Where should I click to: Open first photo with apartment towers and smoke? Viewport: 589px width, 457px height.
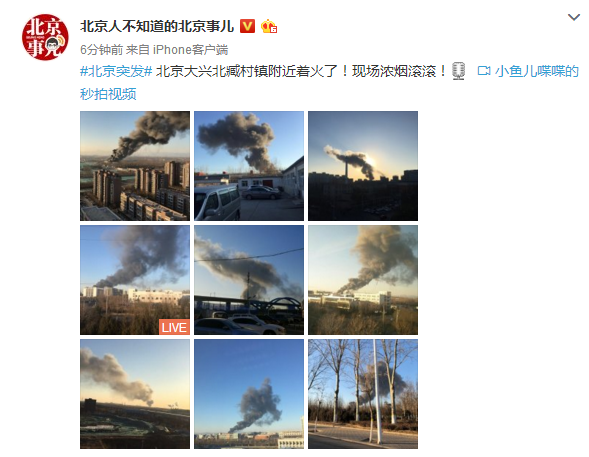[135, 166]
